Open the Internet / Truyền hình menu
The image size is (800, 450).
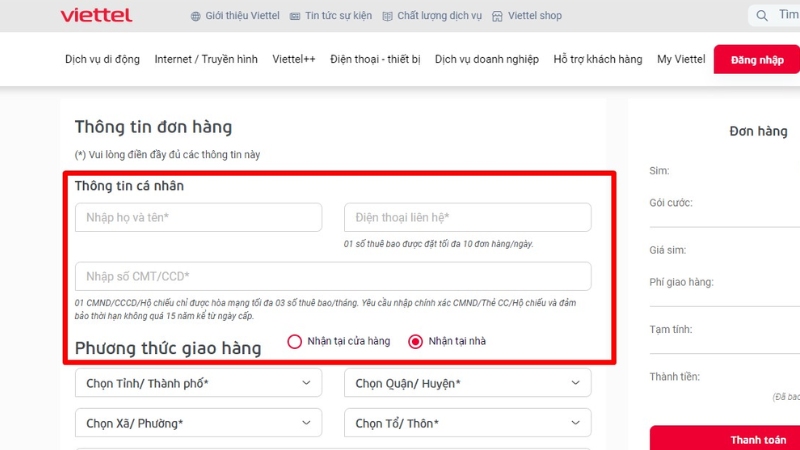(206, 59)
